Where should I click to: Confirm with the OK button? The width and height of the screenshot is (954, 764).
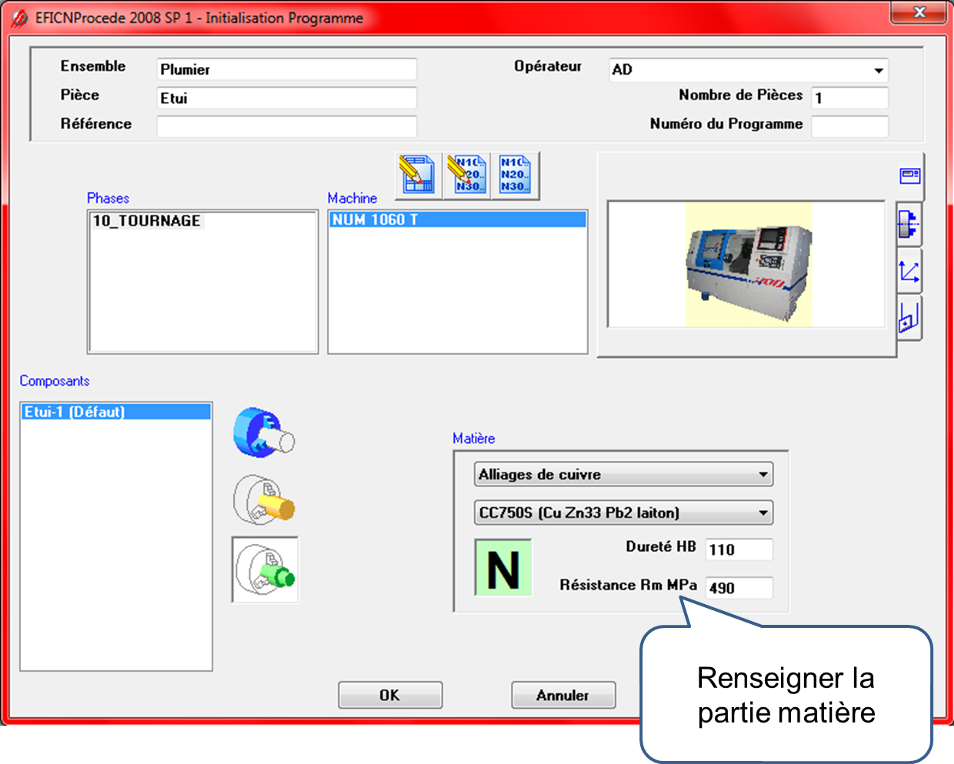(x=390, y=695)
